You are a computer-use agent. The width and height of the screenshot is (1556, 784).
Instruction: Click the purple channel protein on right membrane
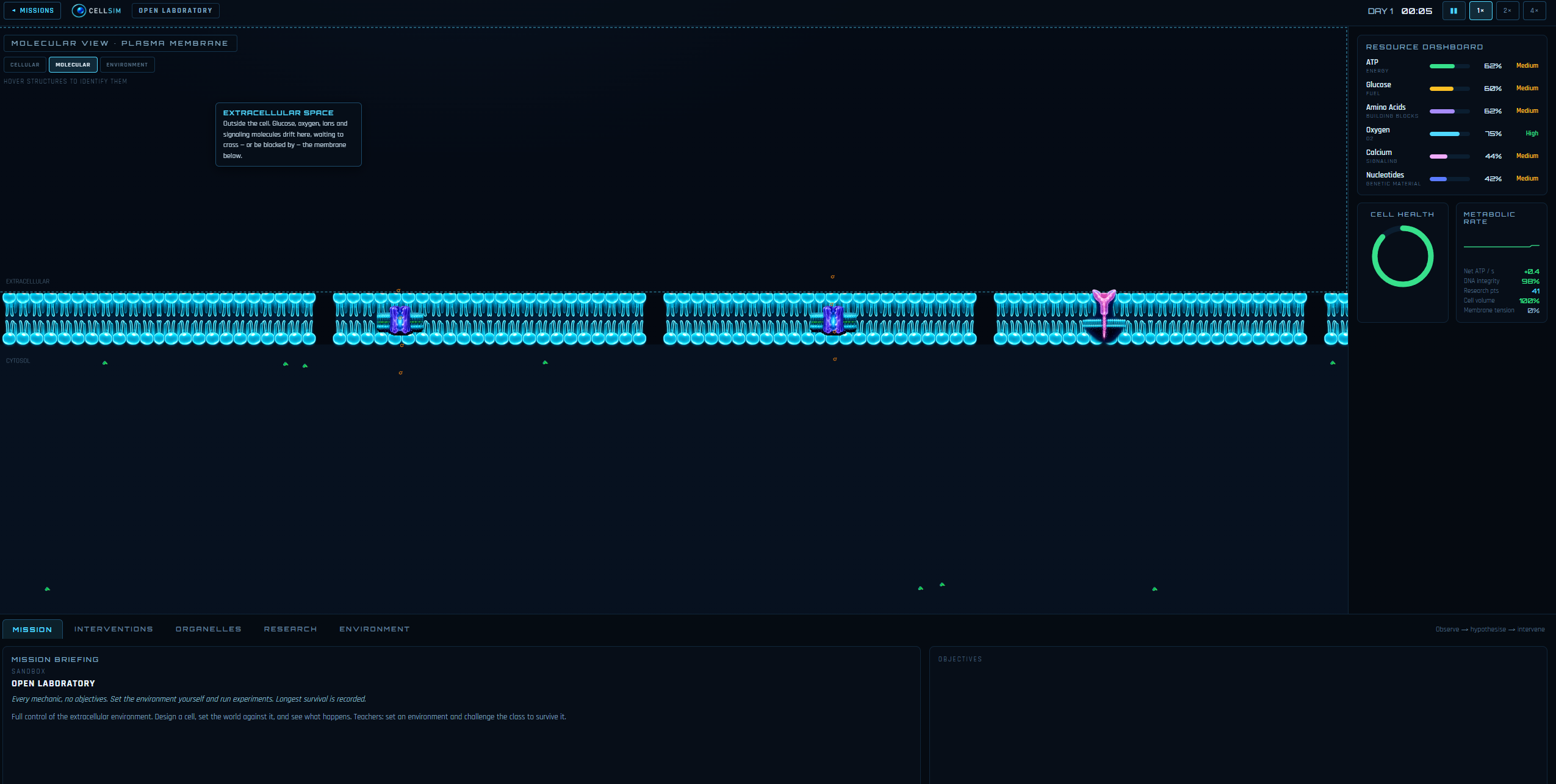pos(832,319)
